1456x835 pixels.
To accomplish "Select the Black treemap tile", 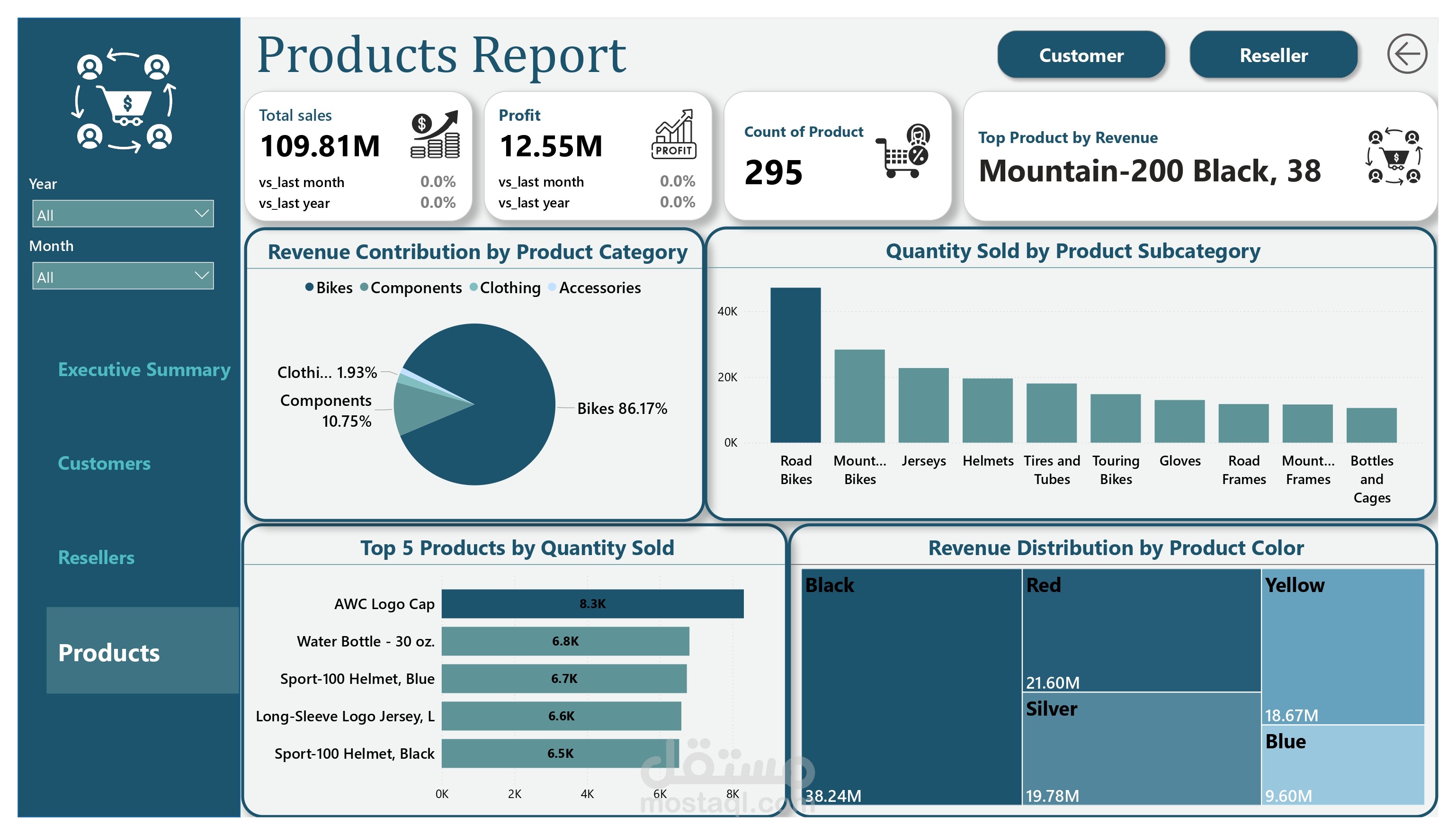I will (911, 686).
